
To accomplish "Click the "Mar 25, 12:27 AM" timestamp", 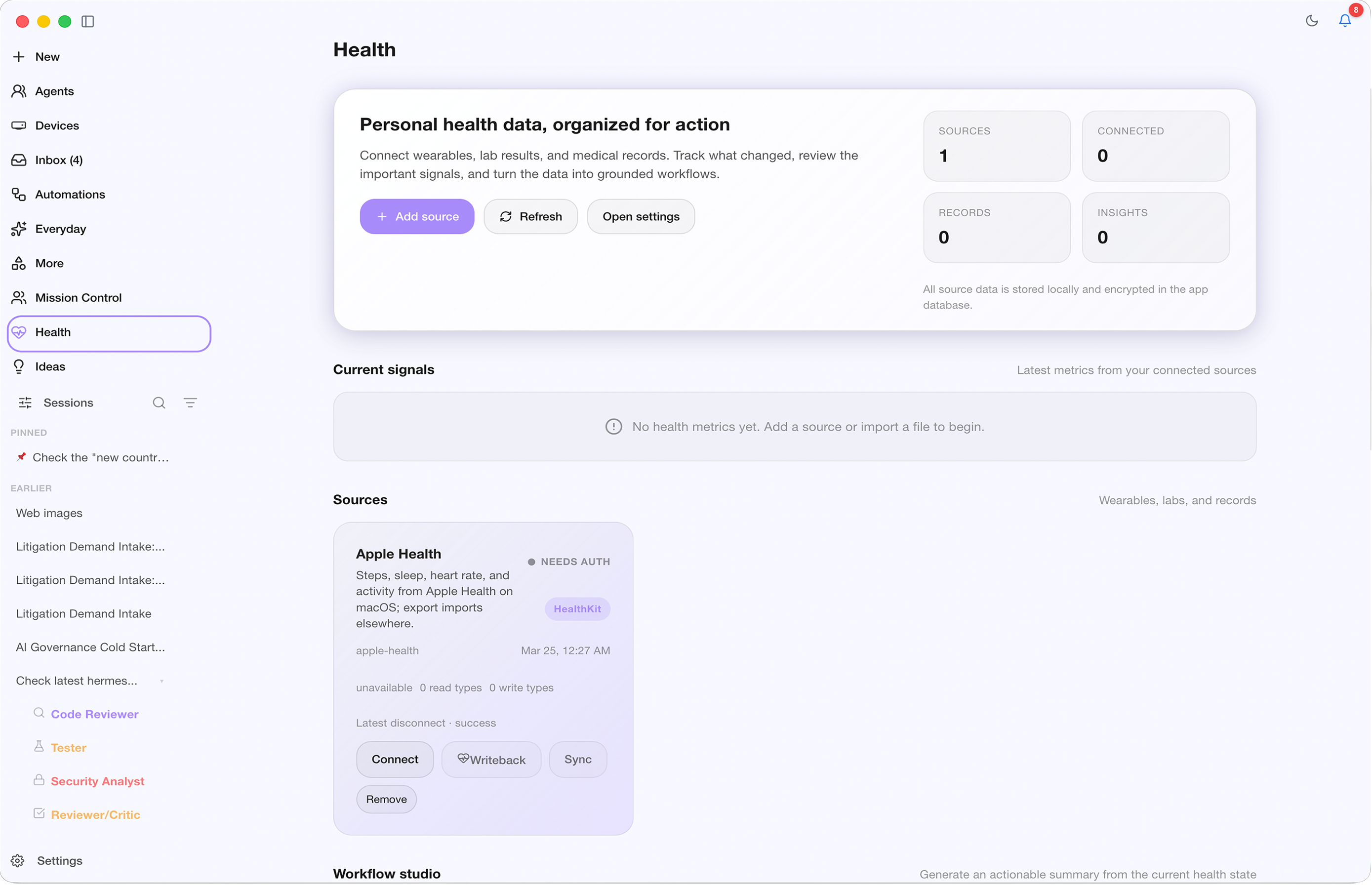I will (565, 651).
